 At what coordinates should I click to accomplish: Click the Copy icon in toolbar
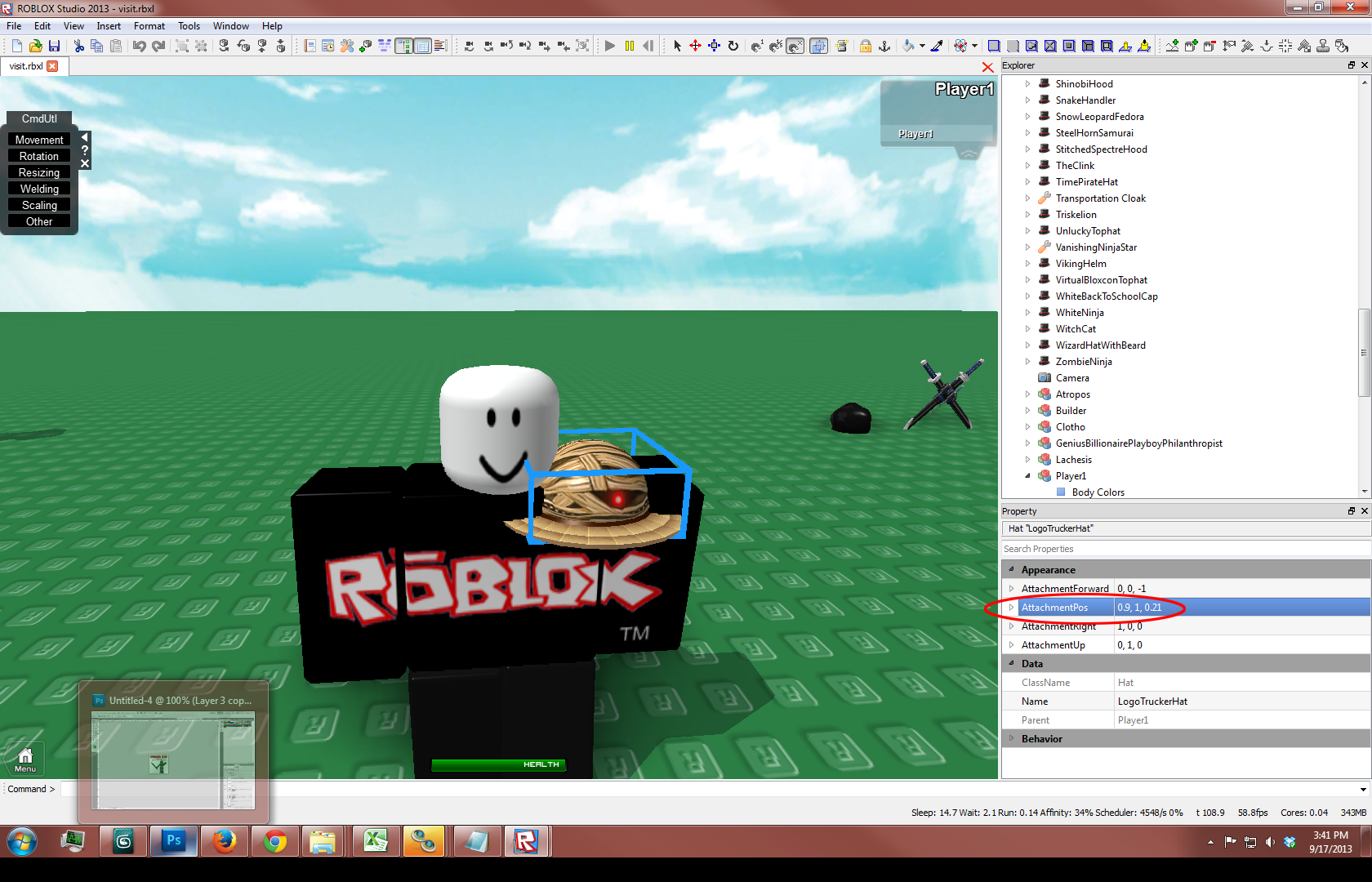[97, 46]
